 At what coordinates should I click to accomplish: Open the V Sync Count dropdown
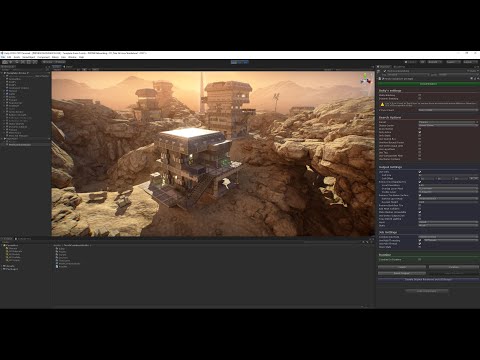click(x=448, y=110)
